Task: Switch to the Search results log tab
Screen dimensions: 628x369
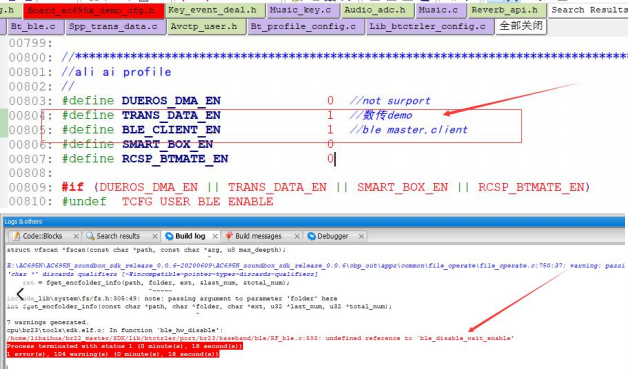Action: [x=118, y=236]
